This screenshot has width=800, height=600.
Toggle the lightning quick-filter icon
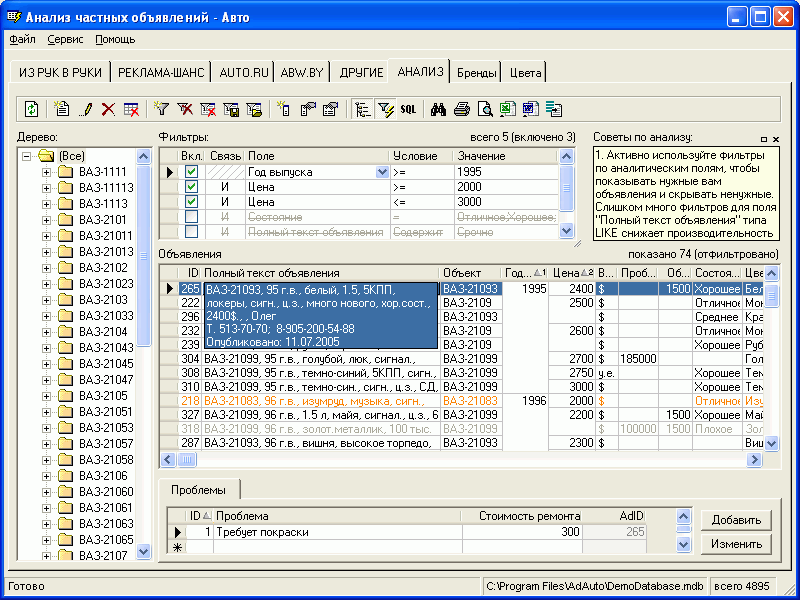(384, 110)
